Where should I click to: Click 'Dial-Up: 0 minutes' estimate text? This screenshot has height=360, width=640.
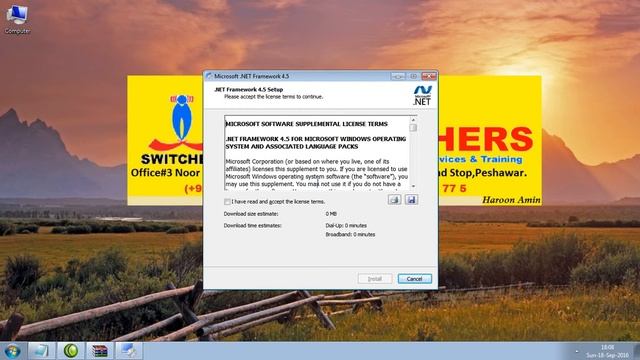tap(346, 225)
